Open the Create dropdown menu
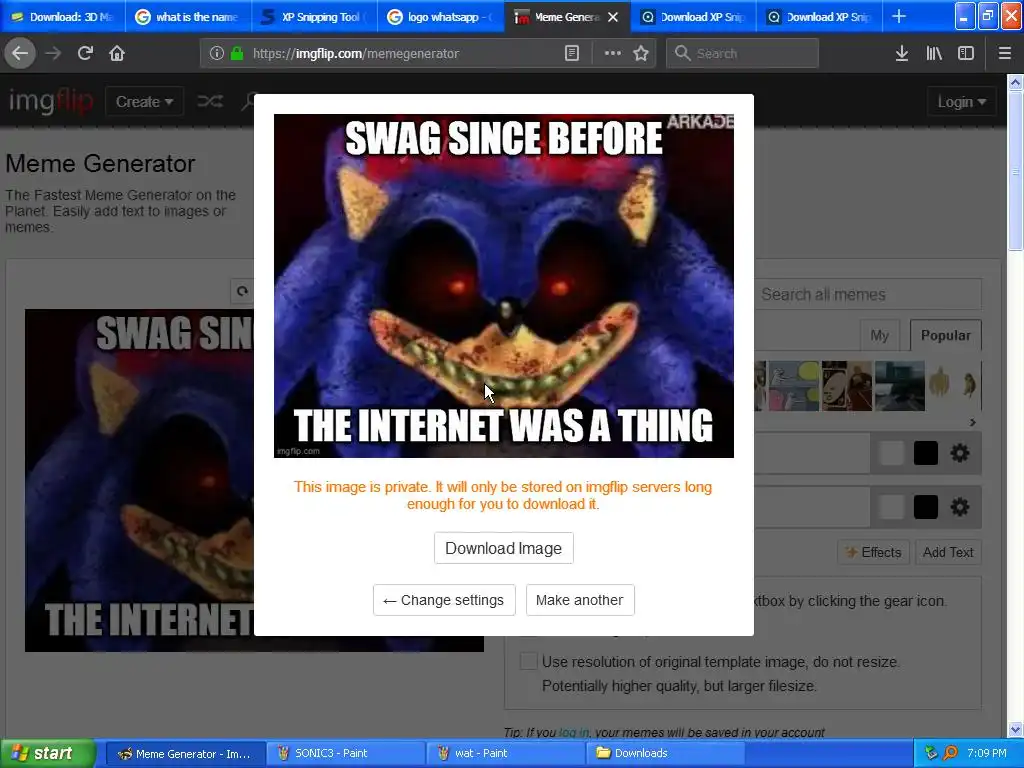The height and width of the screenshot is (768, 1024). 144,102
